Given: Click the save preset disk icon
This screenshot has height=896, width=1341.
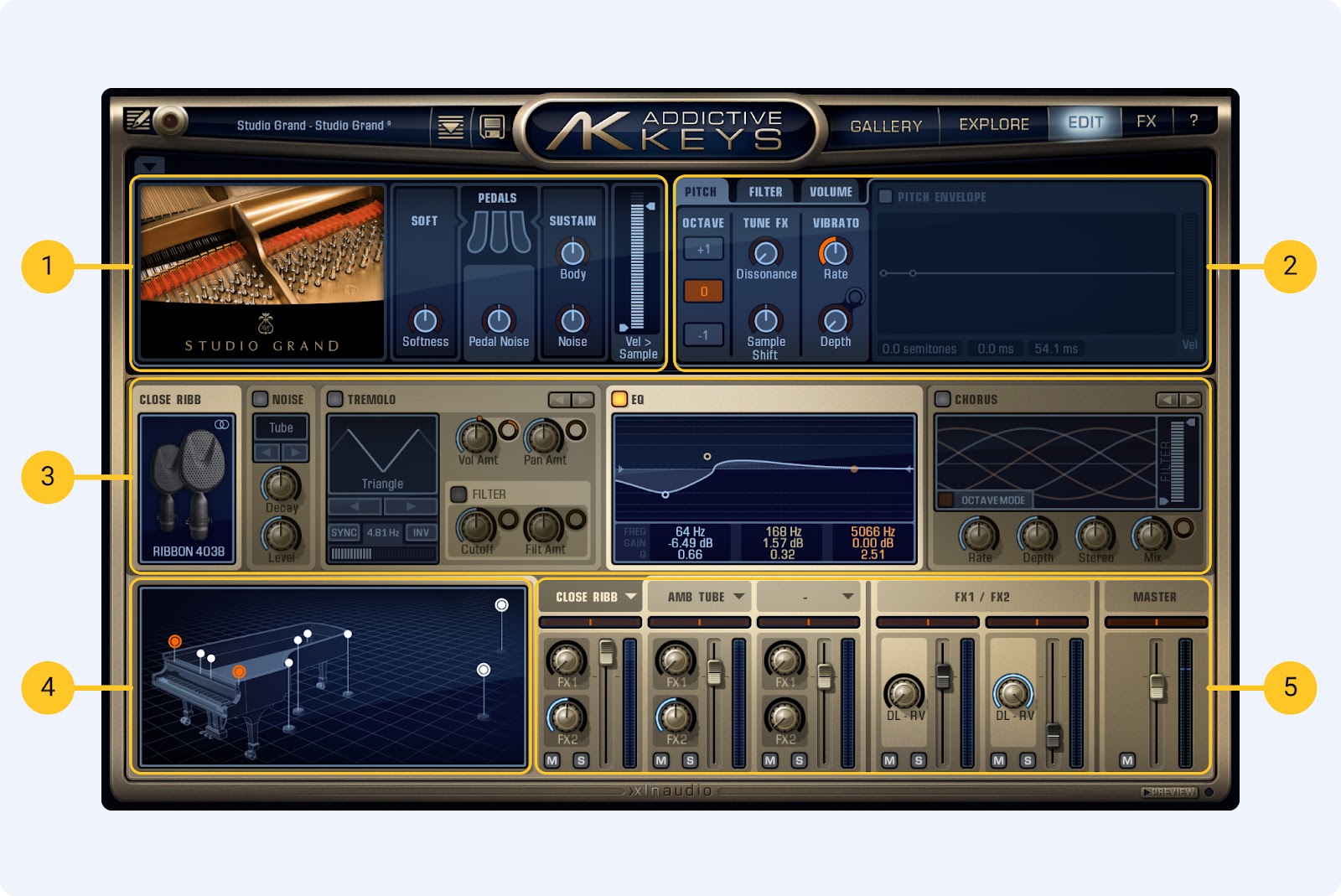Looking at the screenshot, I should [x=493, y=127].
